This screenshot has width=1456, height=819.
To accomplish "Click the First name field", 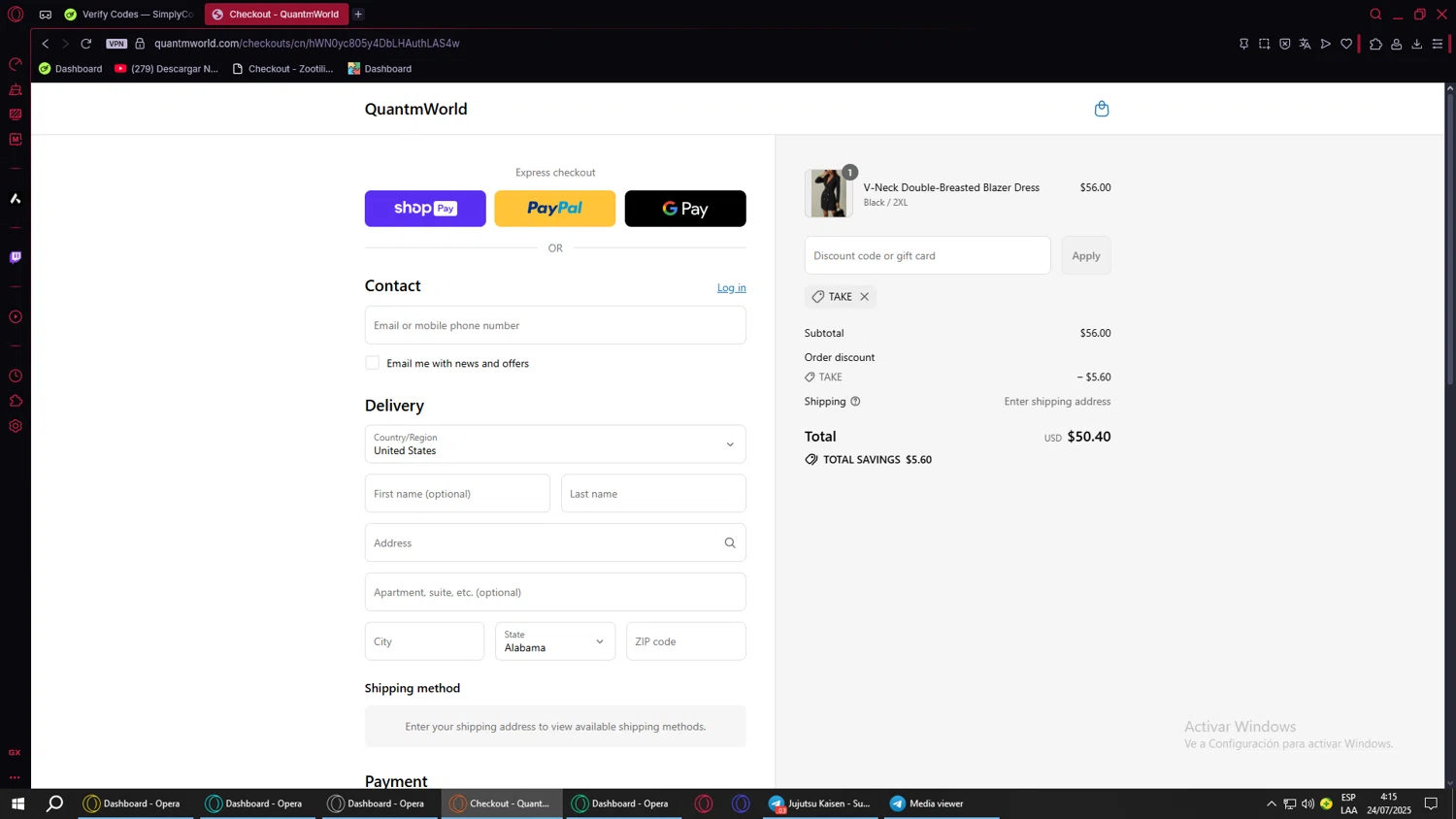I will [x=457, y=494].
